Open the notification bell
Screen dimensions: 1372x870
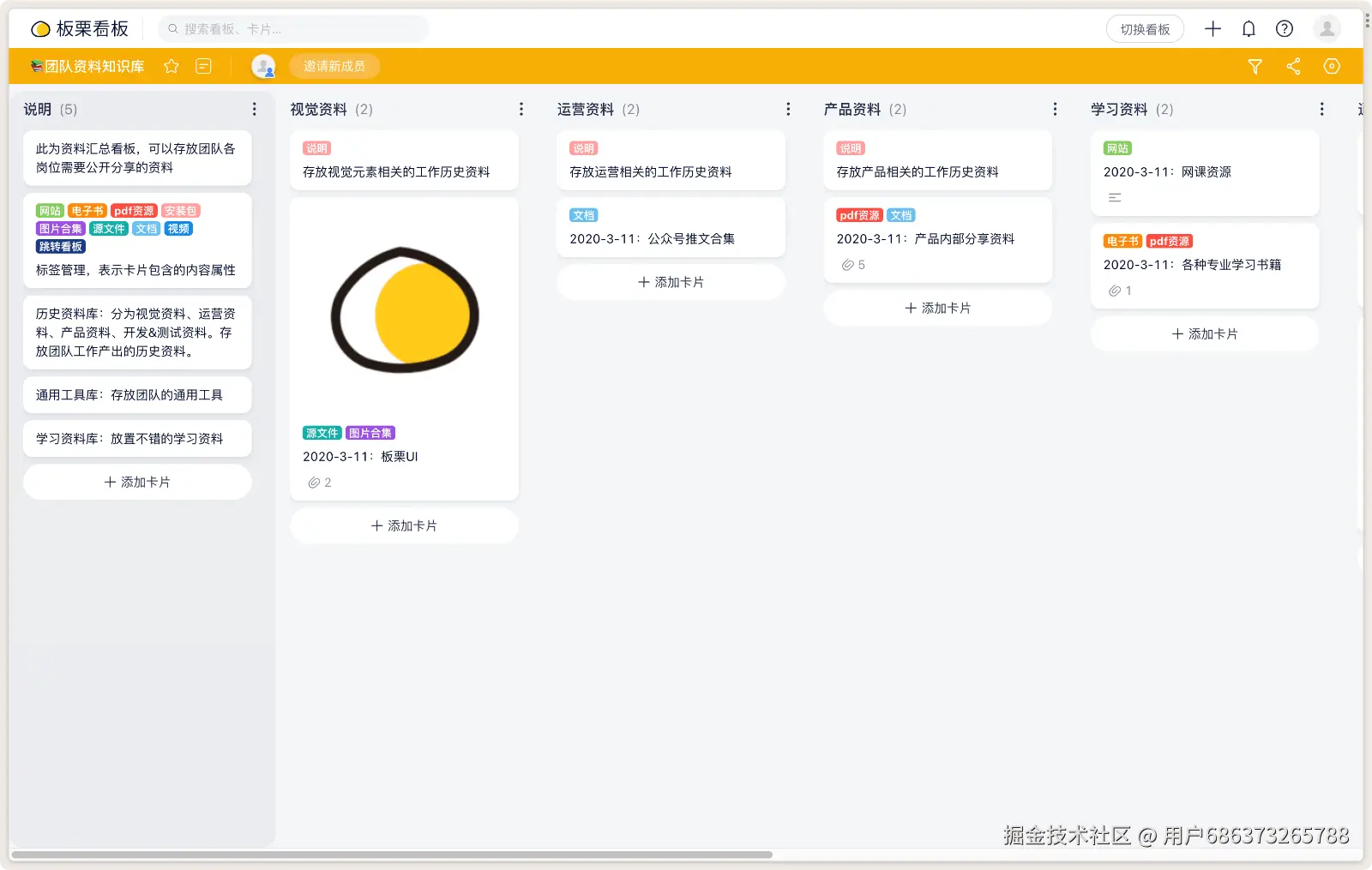click(1249, 29)
